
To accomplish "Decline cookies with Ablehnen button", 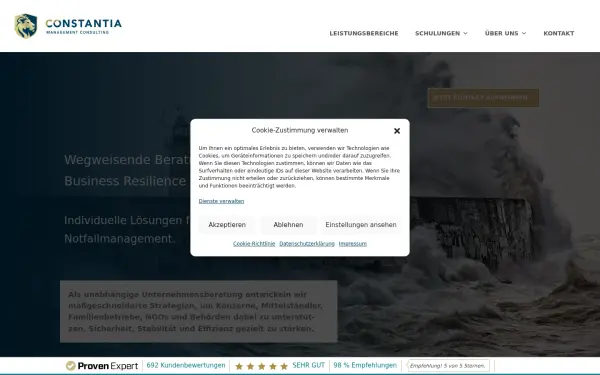I will pos(288,225).
